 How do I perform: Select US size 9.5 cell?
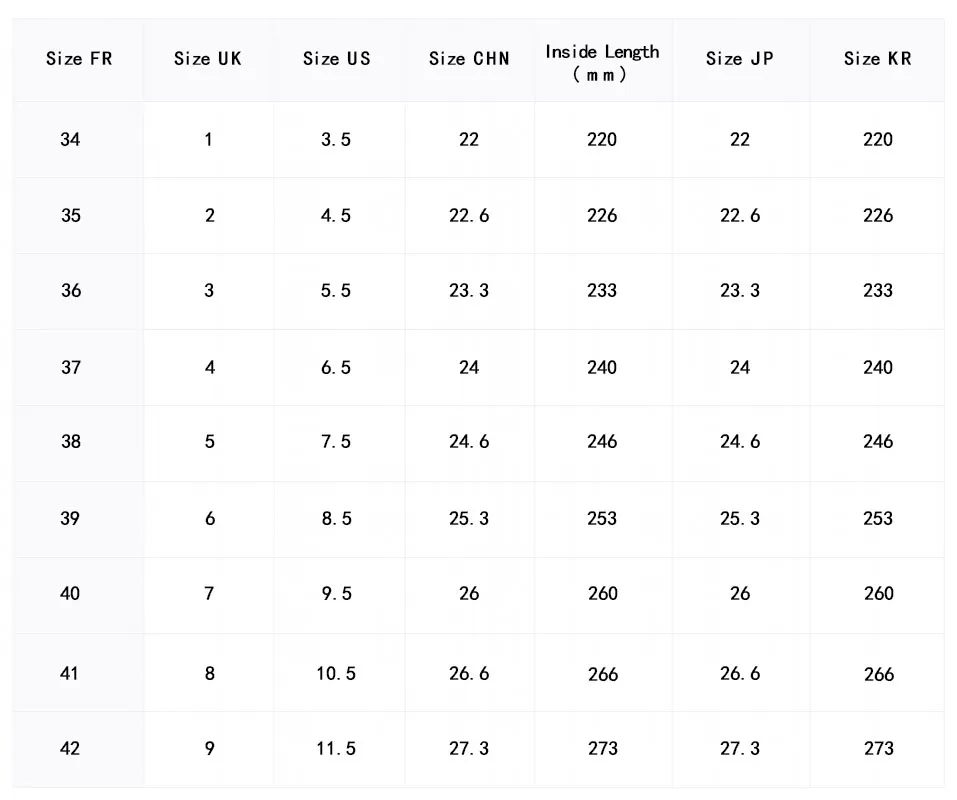point(336,594)
